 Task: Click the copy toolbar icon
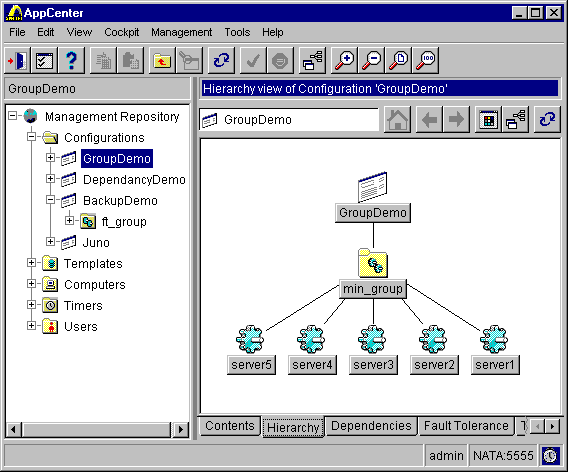click(103, 60)
